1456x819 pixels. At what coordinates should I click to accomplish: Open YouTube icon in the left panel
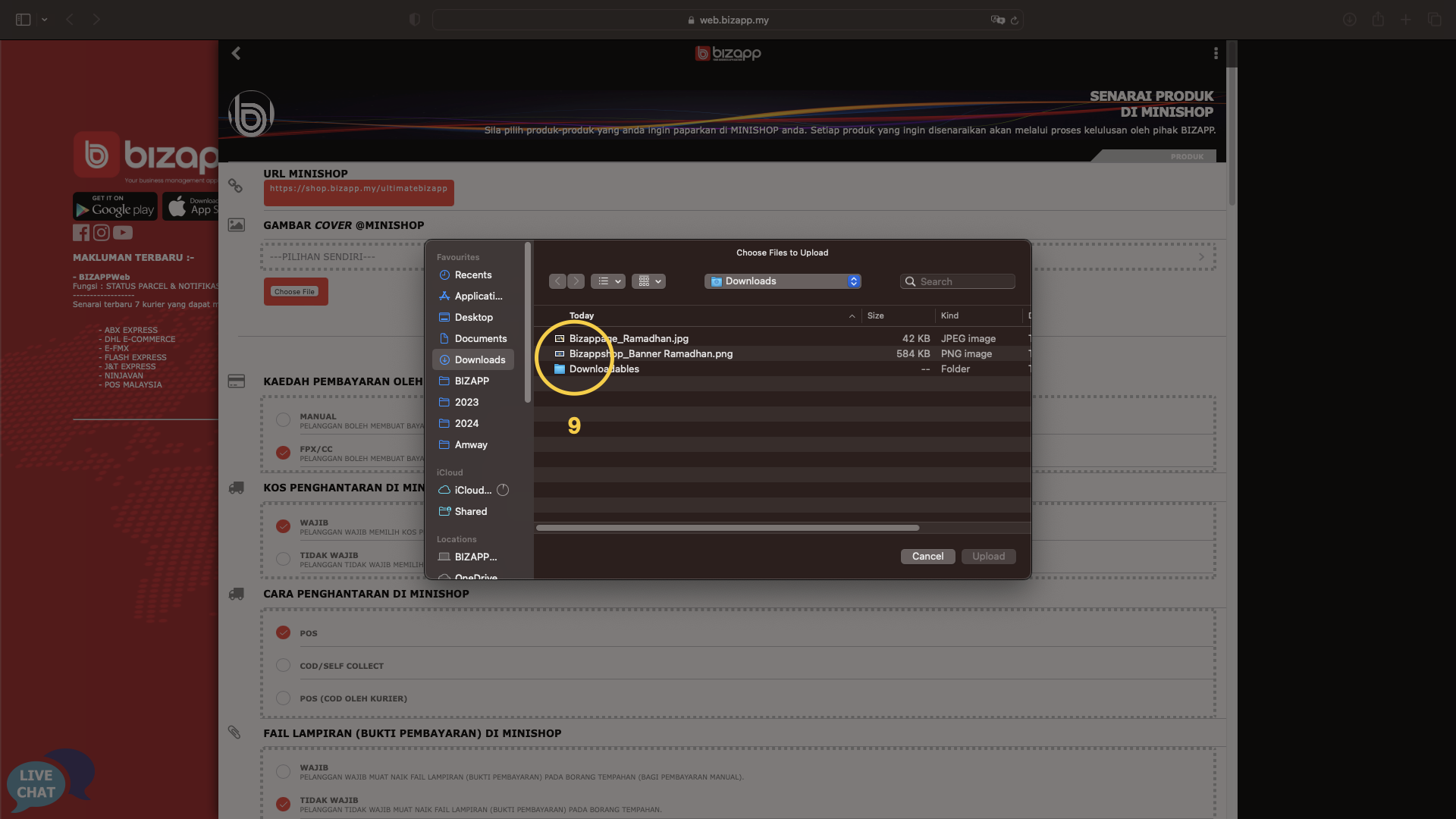123,233
